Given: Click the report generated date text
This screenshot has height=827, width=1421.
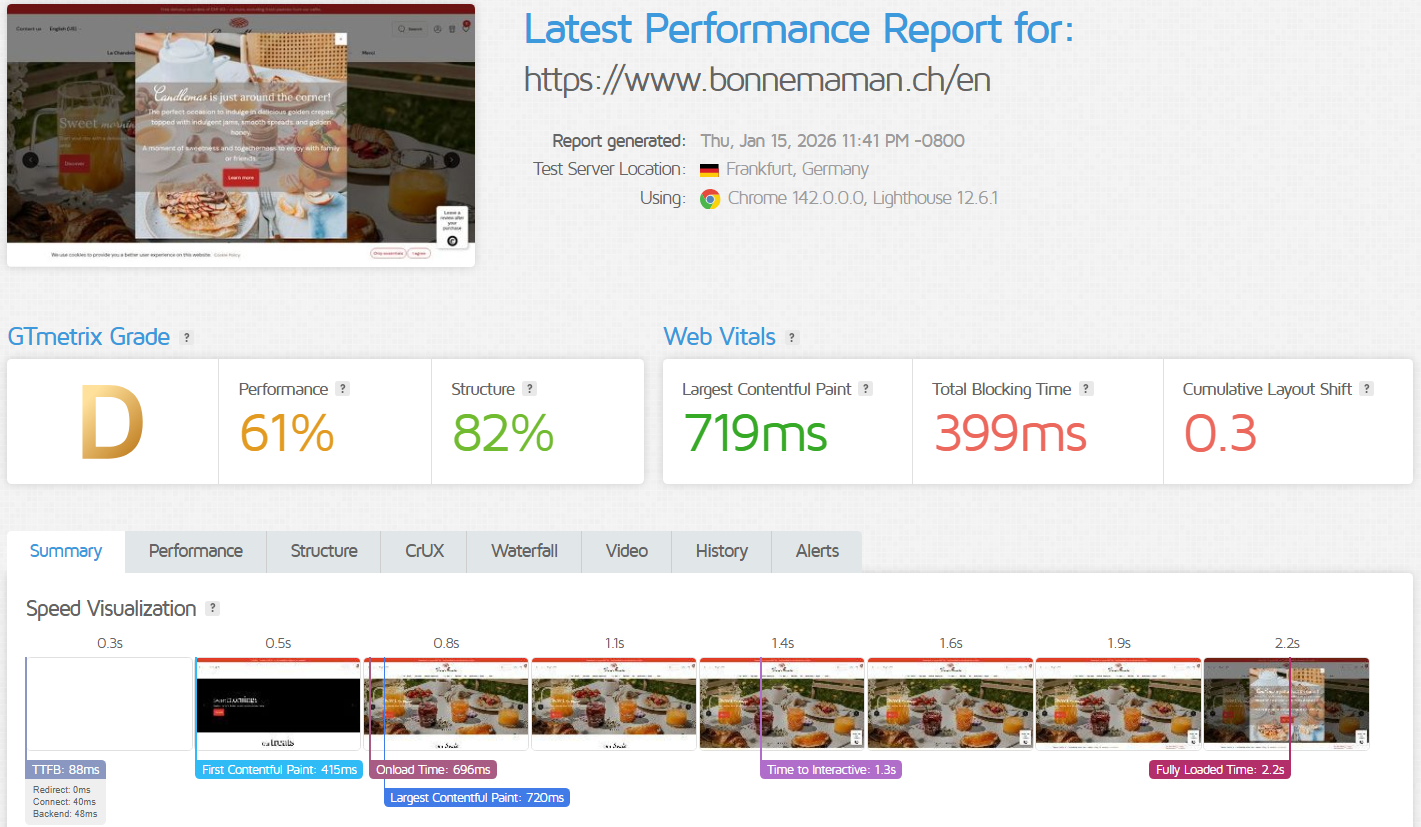Looking at the screenshot, I should point(832,141).
